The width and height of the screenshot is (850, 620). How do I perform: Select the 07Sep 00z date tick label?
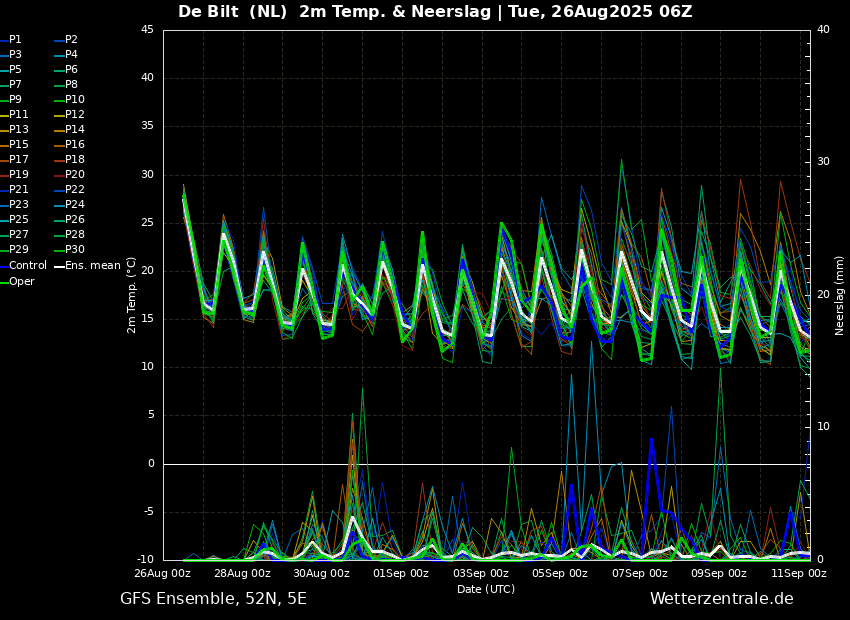pos(640,573)
